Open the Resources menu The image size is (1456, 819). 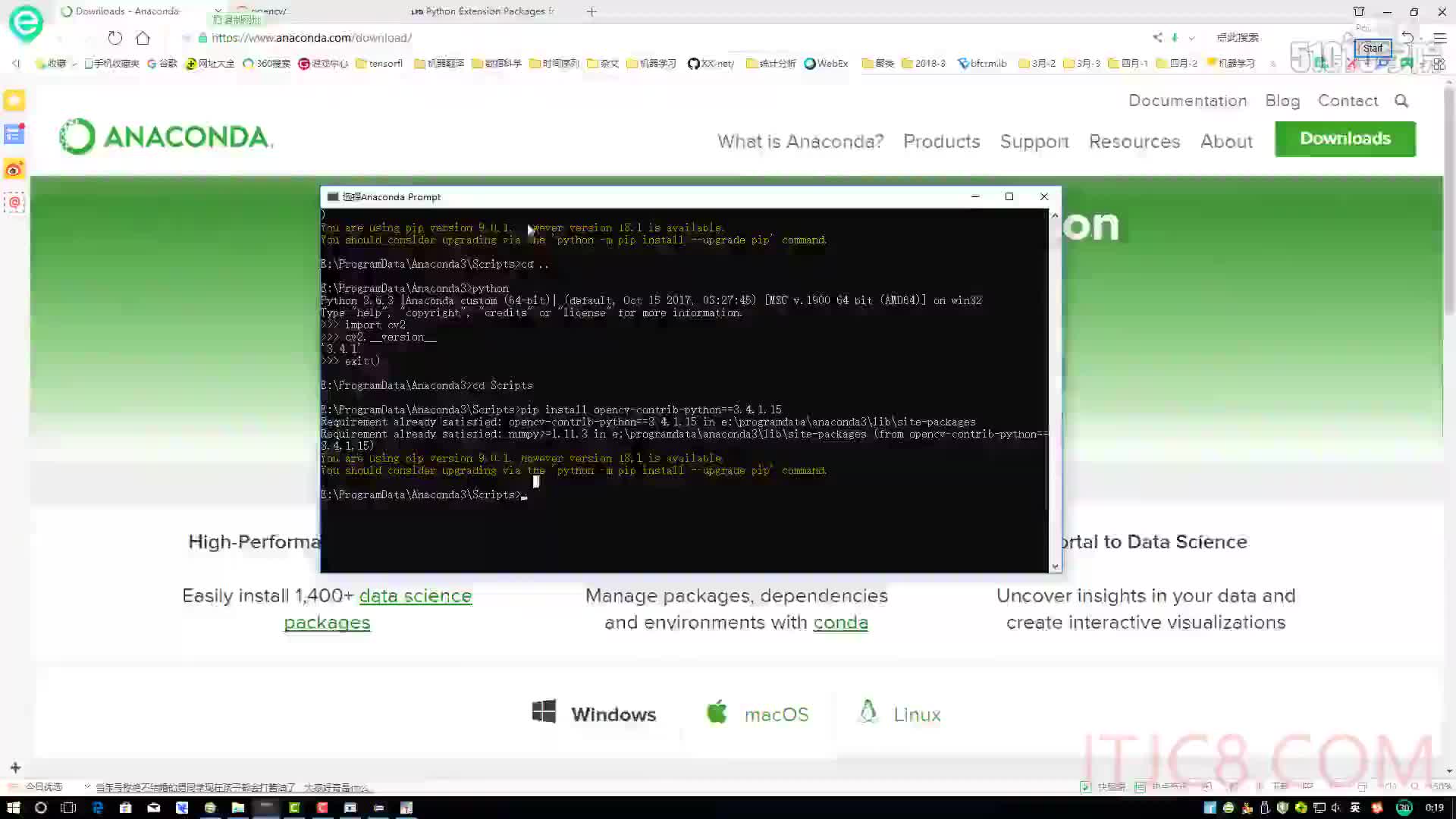point(1134,142)
